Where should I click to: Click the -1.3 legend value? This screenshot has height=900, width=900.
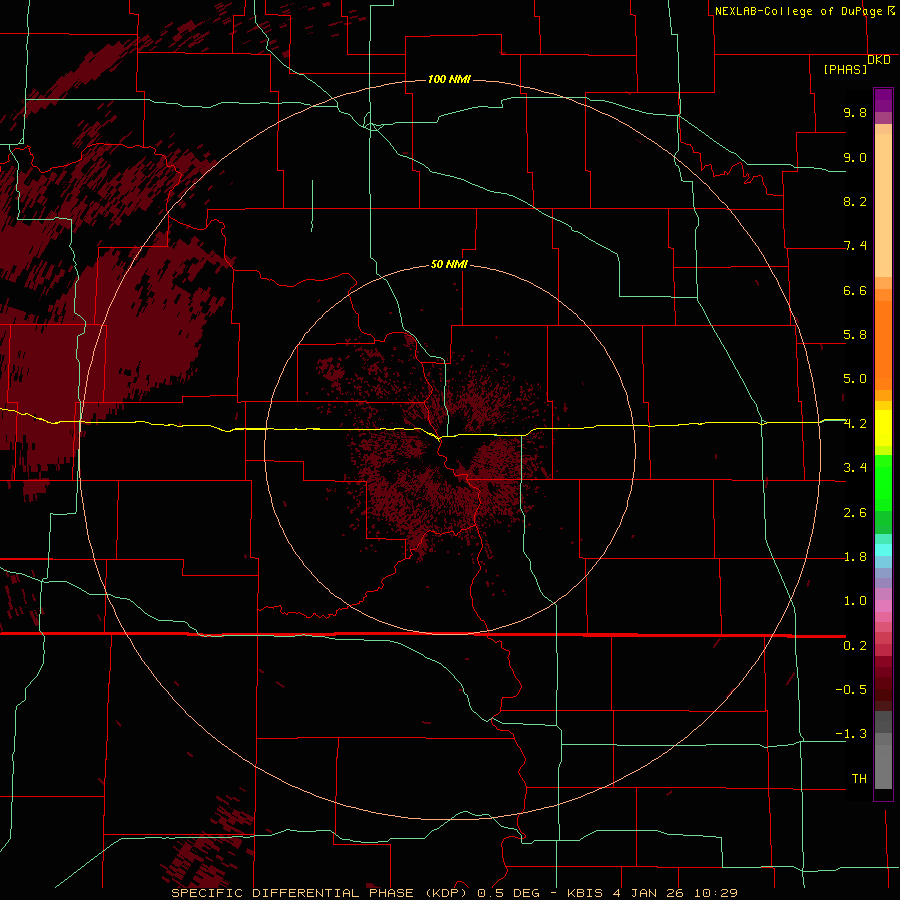tap(851, 734)
